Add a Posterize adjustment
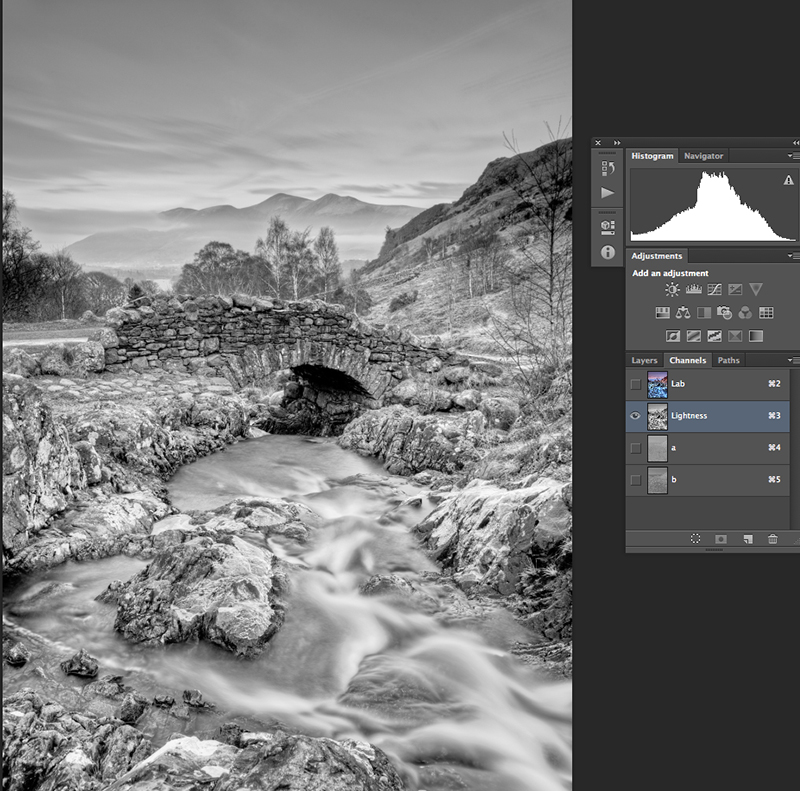Viewport: 800px width, 791px height. 693,336
